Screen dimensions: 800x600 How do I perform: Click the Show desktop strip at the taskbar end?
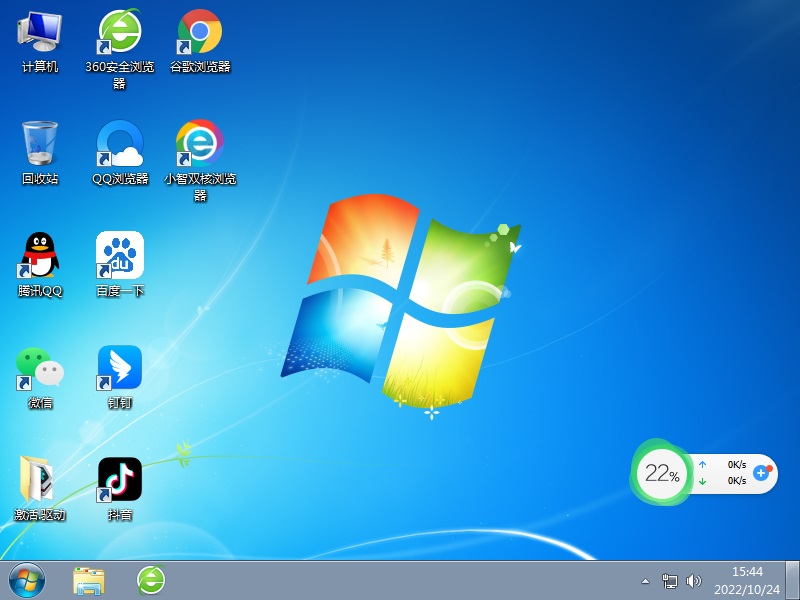pyautogui.click(x=792, y=581)
